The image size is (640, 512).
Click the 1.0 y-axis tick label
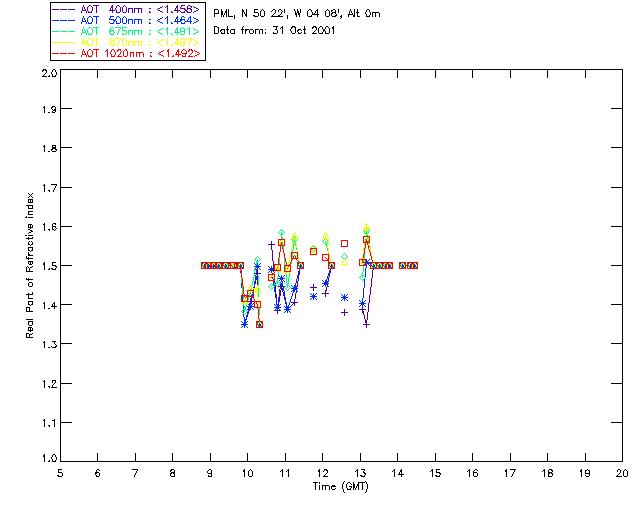point(49,458)
